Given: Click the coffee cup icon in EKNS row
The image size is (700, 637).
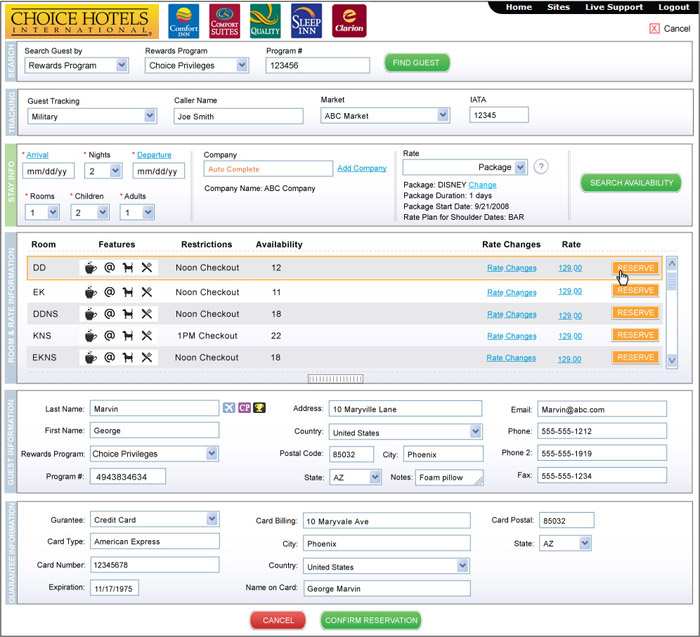Looking at the screenshot, I should [x=91, y=358].
